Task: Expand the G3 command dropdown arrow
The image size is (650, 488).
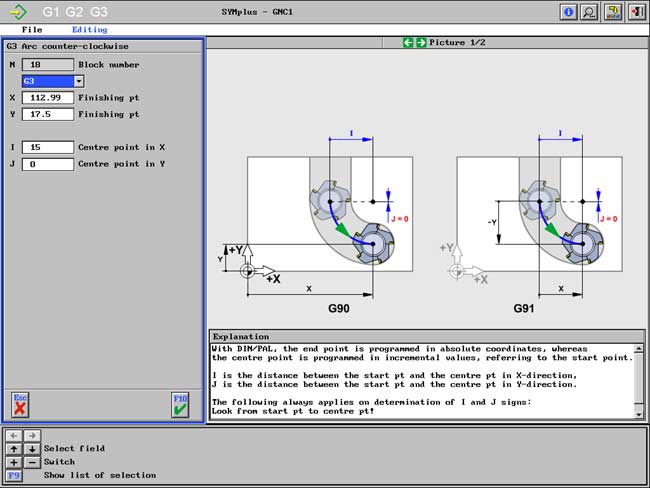Action: tap(79, 80)
